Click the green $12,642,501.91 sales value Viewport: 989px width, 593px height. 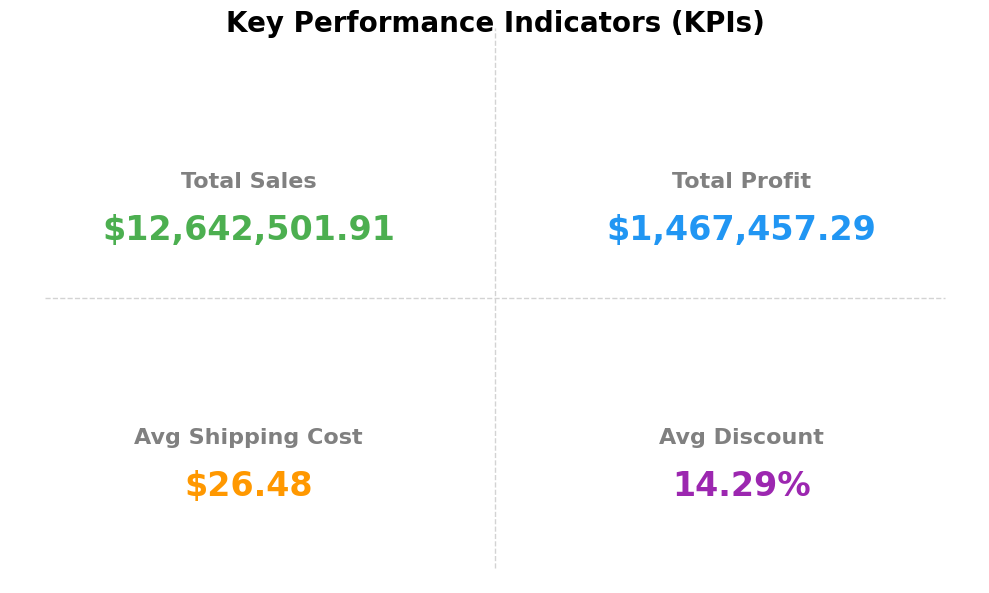pos(248,230)
